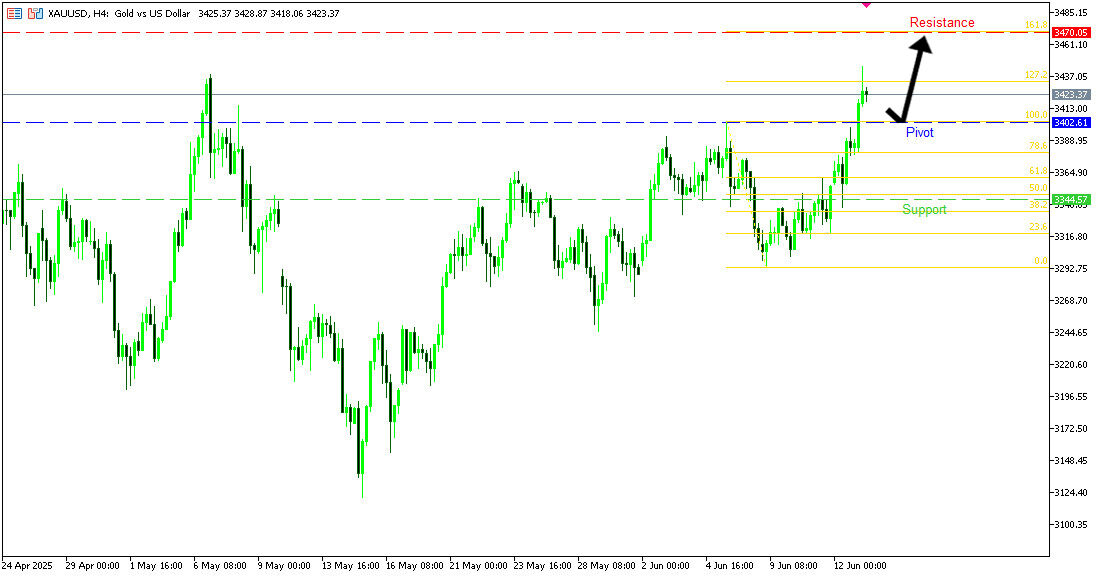Click the magenta triangle marker at top

866,4
